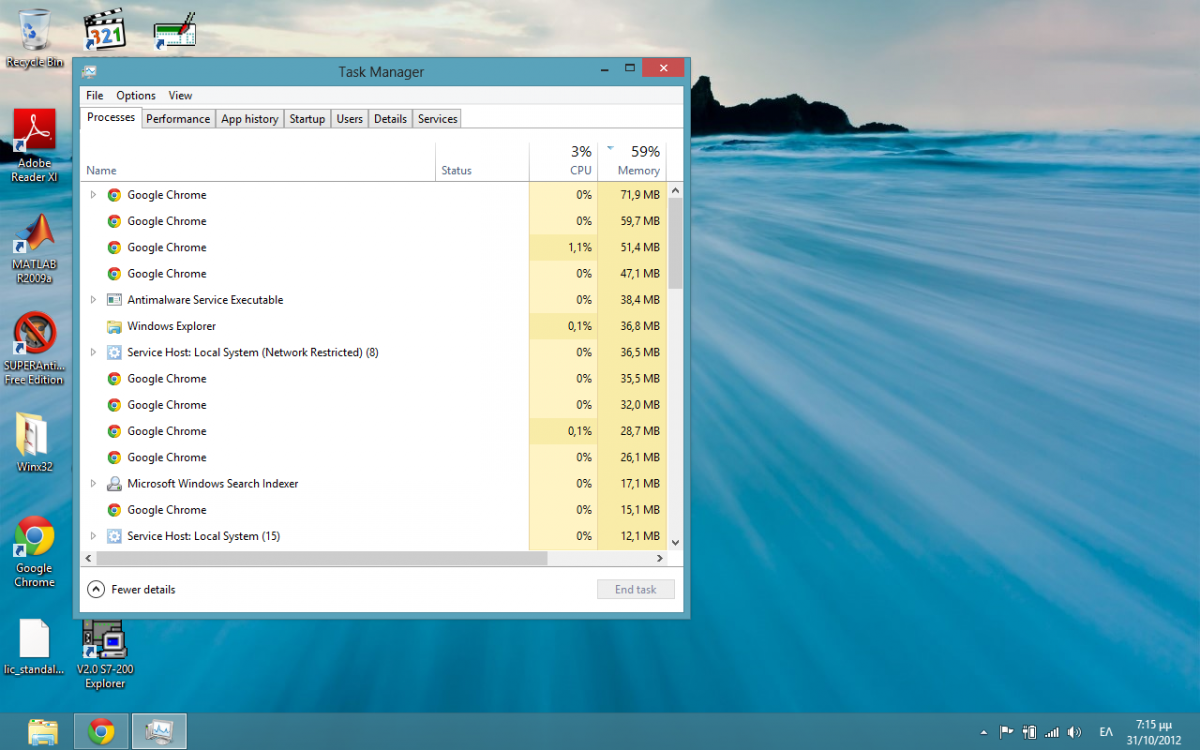
Task: Select the Winx32 folder on desktop
Action: coord(34,442)
